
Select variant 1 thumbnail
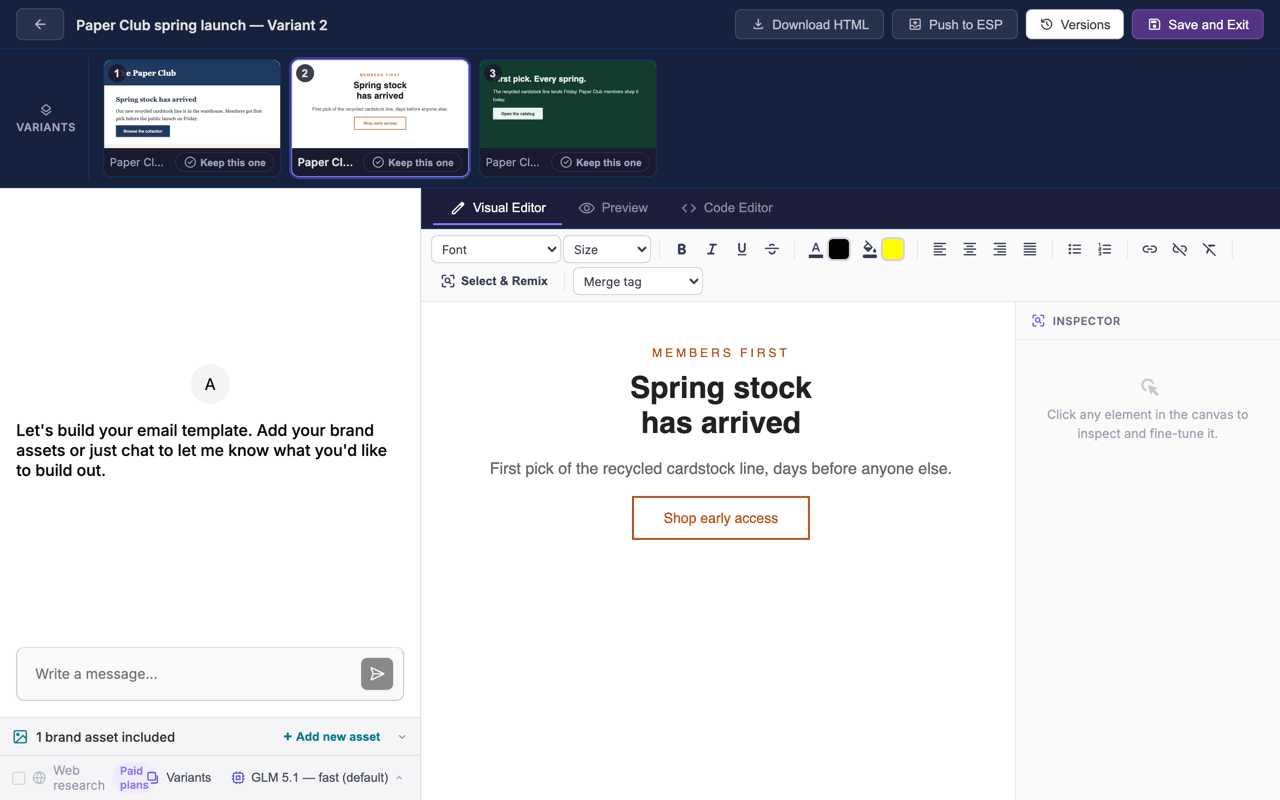click(x=192, y=104)
